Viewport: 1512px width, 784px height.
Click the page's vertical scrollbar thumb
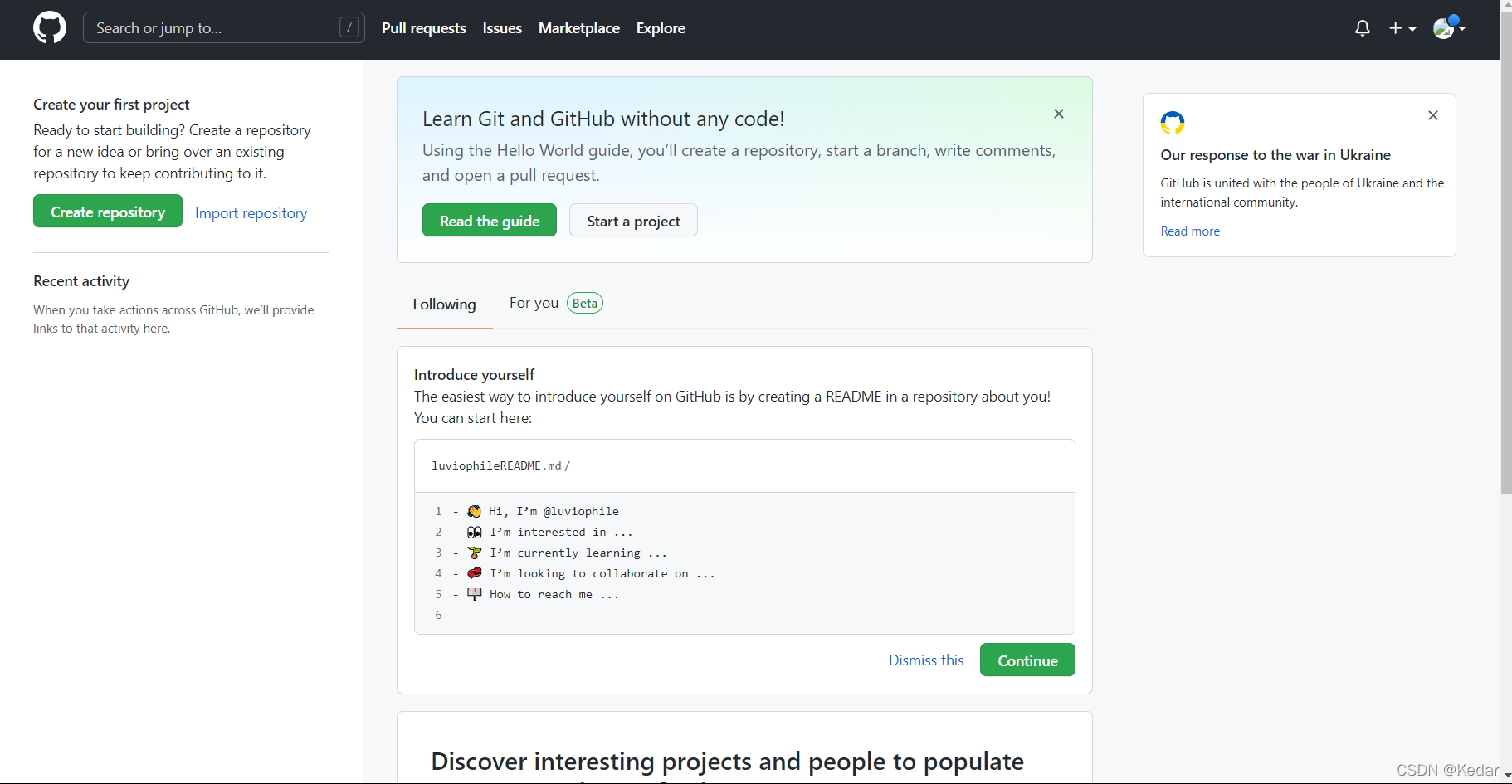[x=1506, y=253]
